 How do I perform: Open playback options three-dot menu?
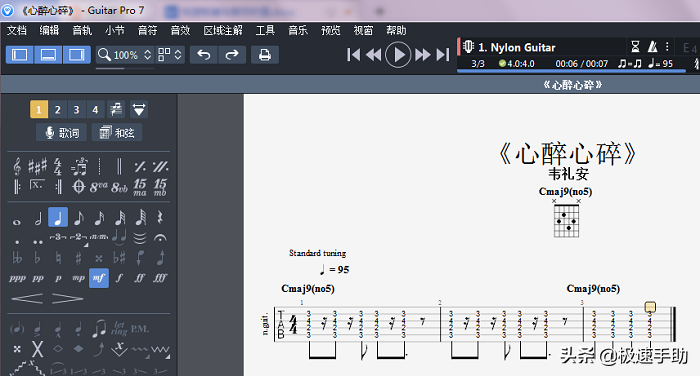(x=667, y=46)
